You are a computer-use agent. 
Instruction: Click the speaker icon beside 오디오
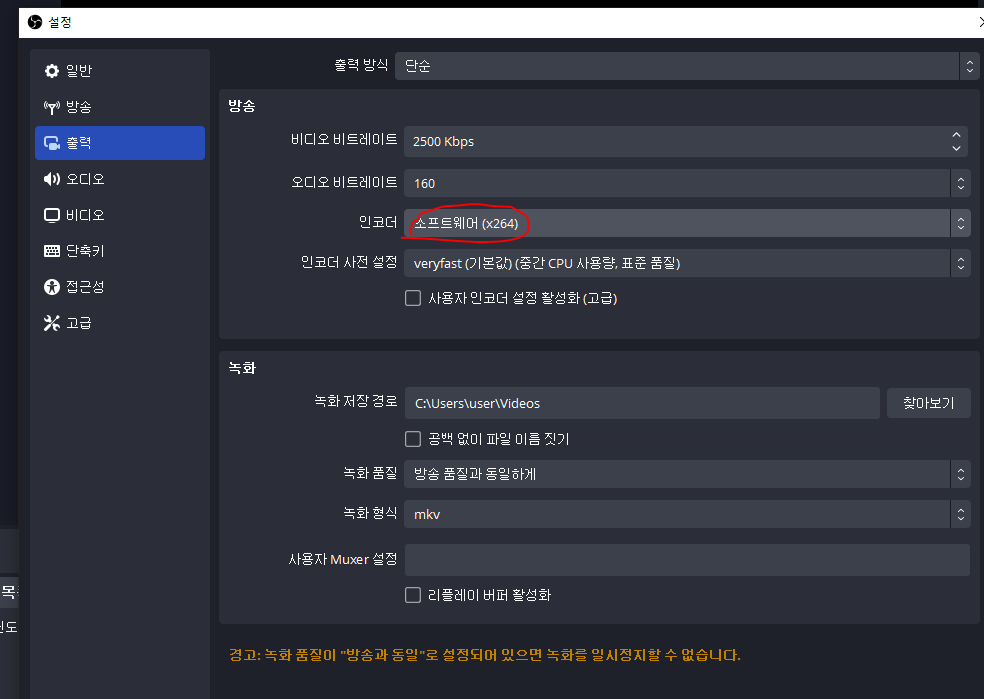tap(51, 179)
